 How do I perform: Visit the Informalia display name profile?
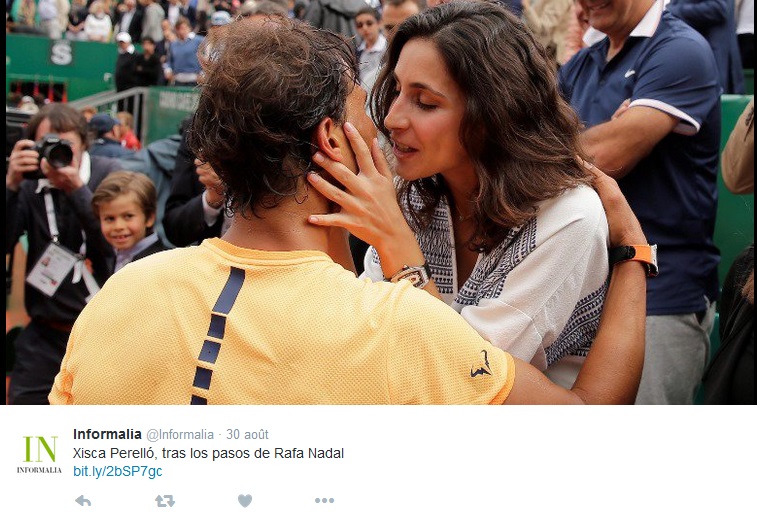point(107,434)
